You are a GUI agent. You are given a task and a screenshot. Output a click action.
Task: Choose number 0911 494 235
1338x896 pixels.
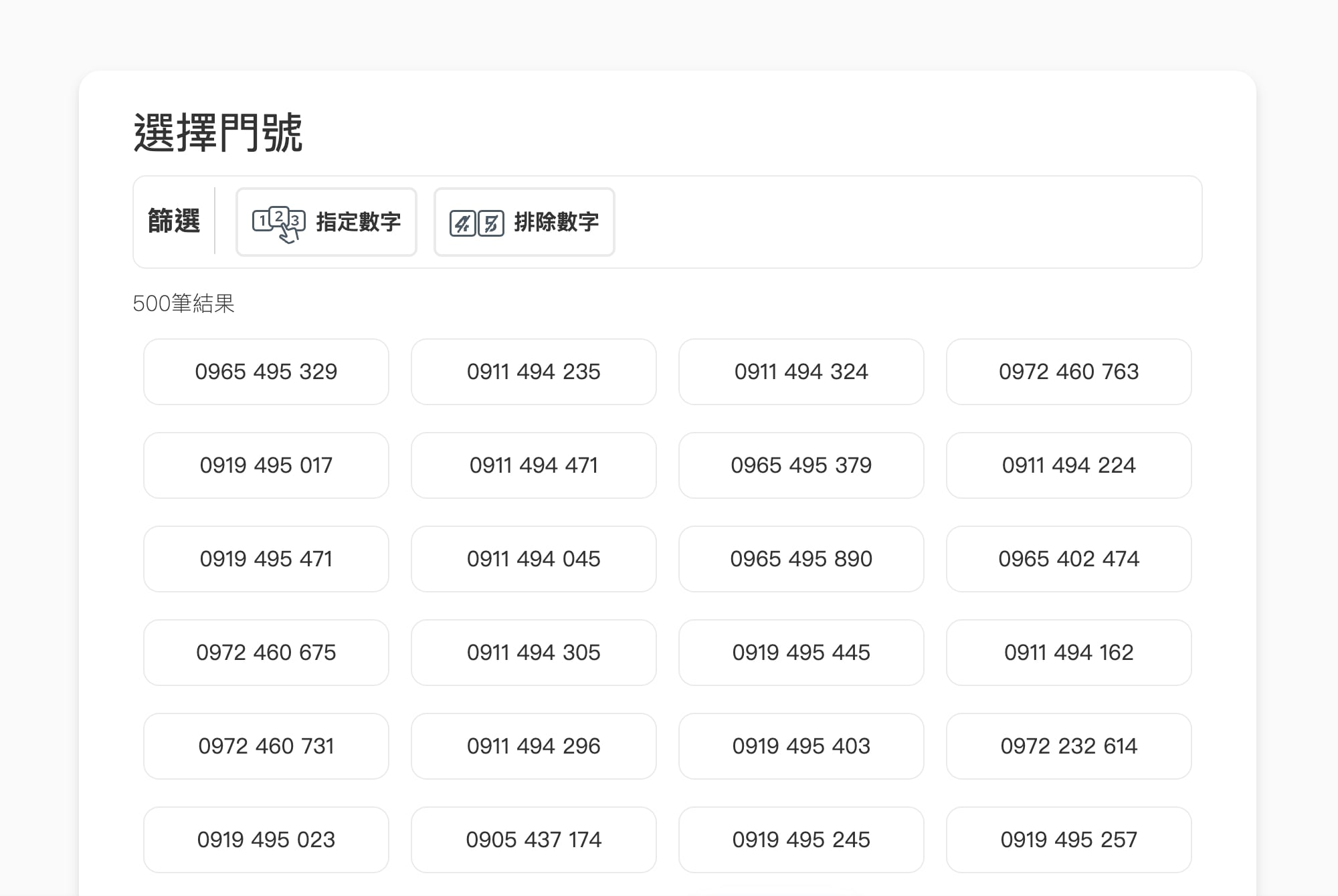click(x=534, y=372)
